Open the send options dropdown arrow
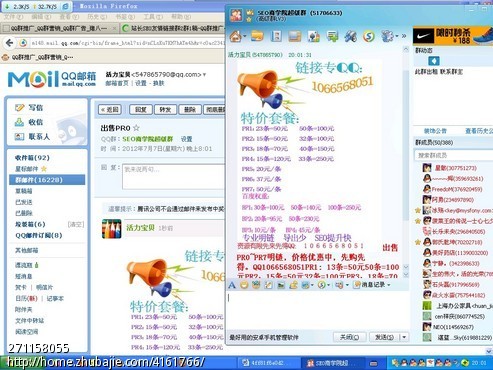The width and height of the screenshot is (493, 370). (404, 337)
